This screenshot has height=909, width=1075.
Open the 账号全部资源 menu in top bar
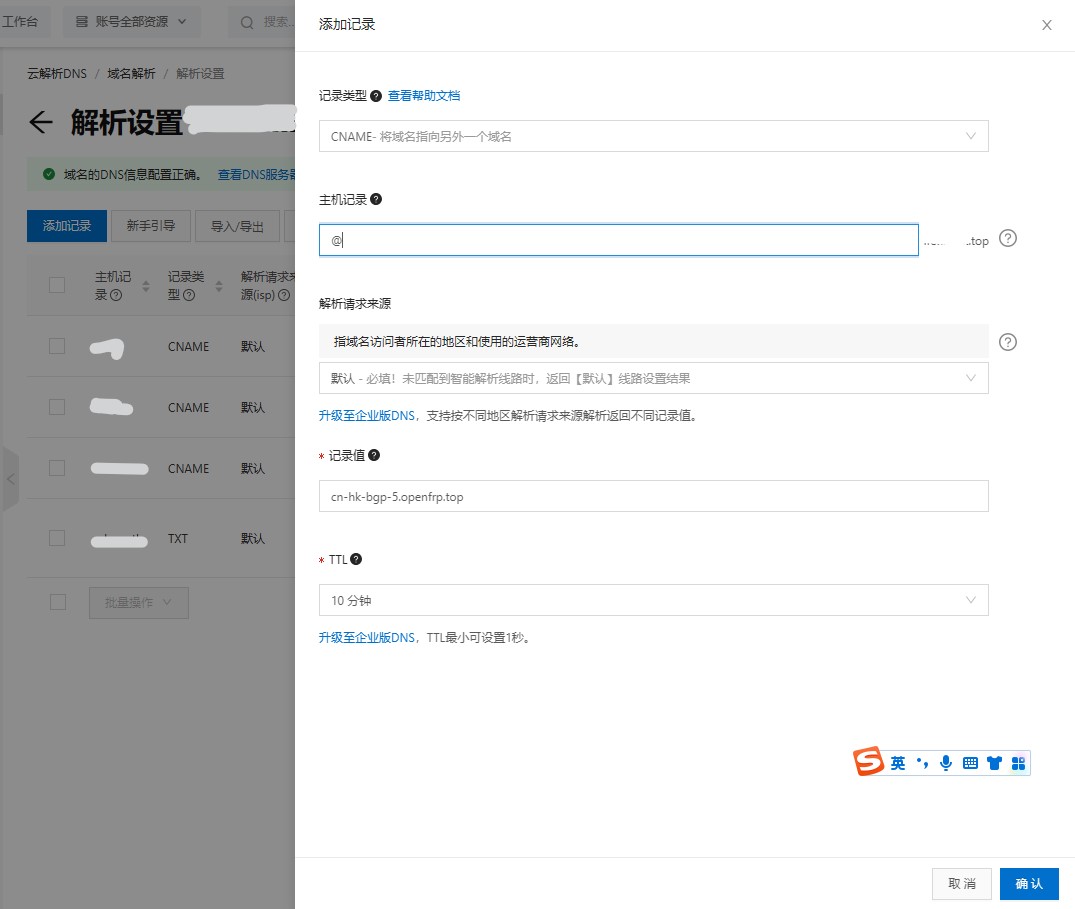click(131, 21)
